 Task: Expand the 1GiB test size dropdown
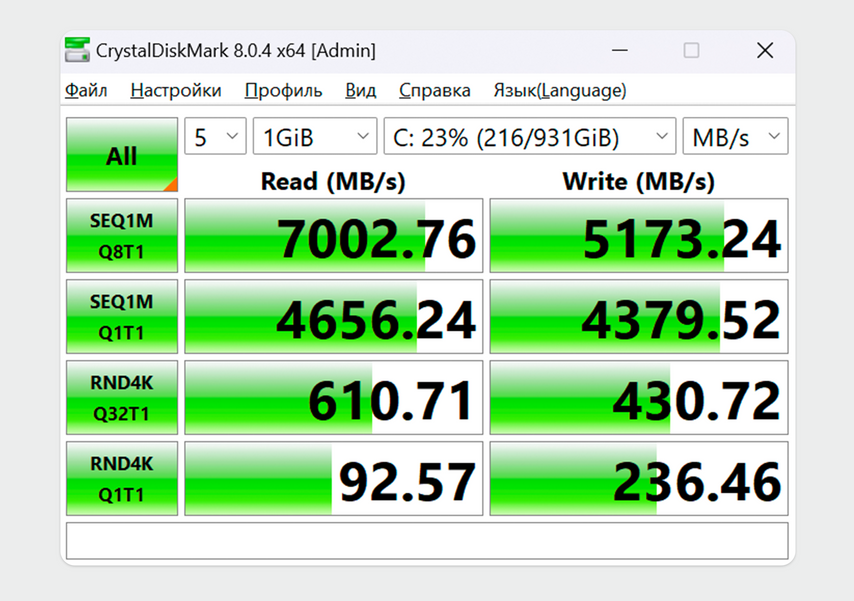pos(315,136)
